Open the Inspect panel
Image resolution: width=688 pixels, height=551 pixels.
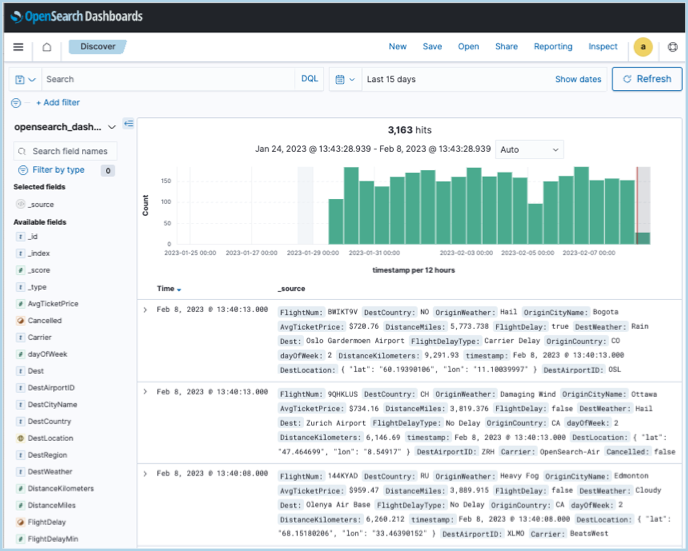[602, 47]
